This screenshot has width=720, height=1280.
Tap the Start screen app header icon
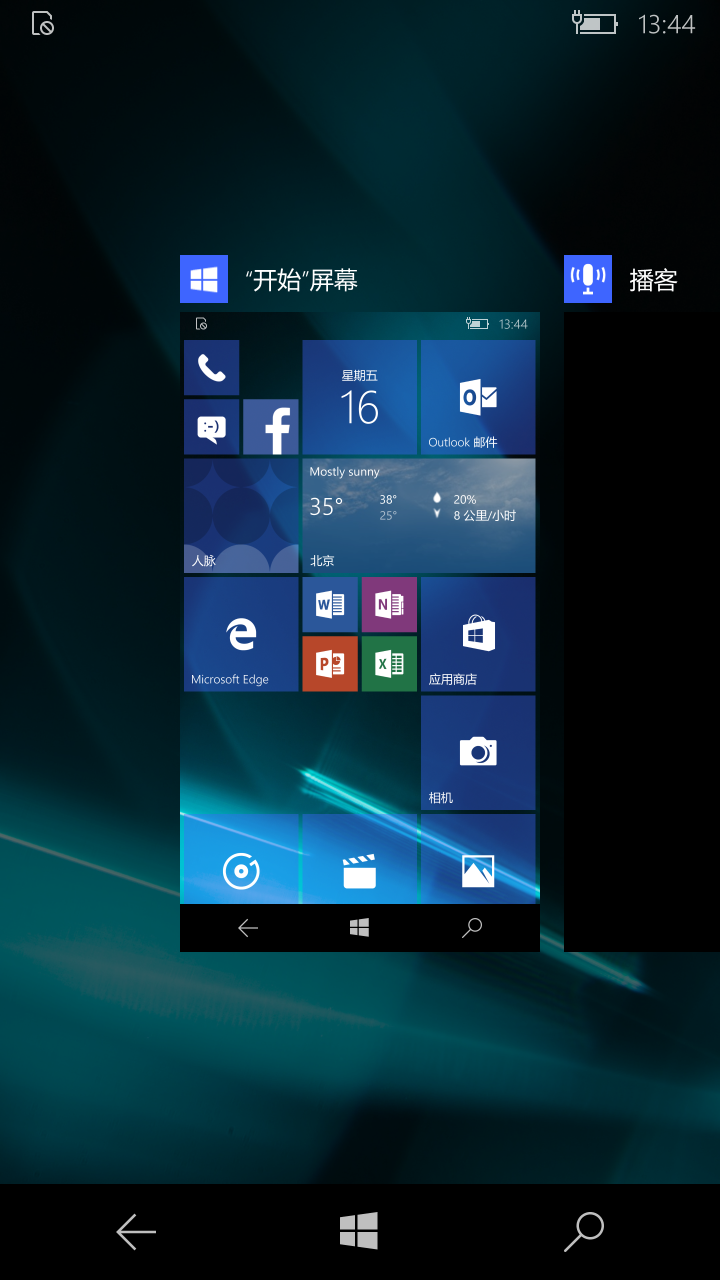click(x=204, y=279)
